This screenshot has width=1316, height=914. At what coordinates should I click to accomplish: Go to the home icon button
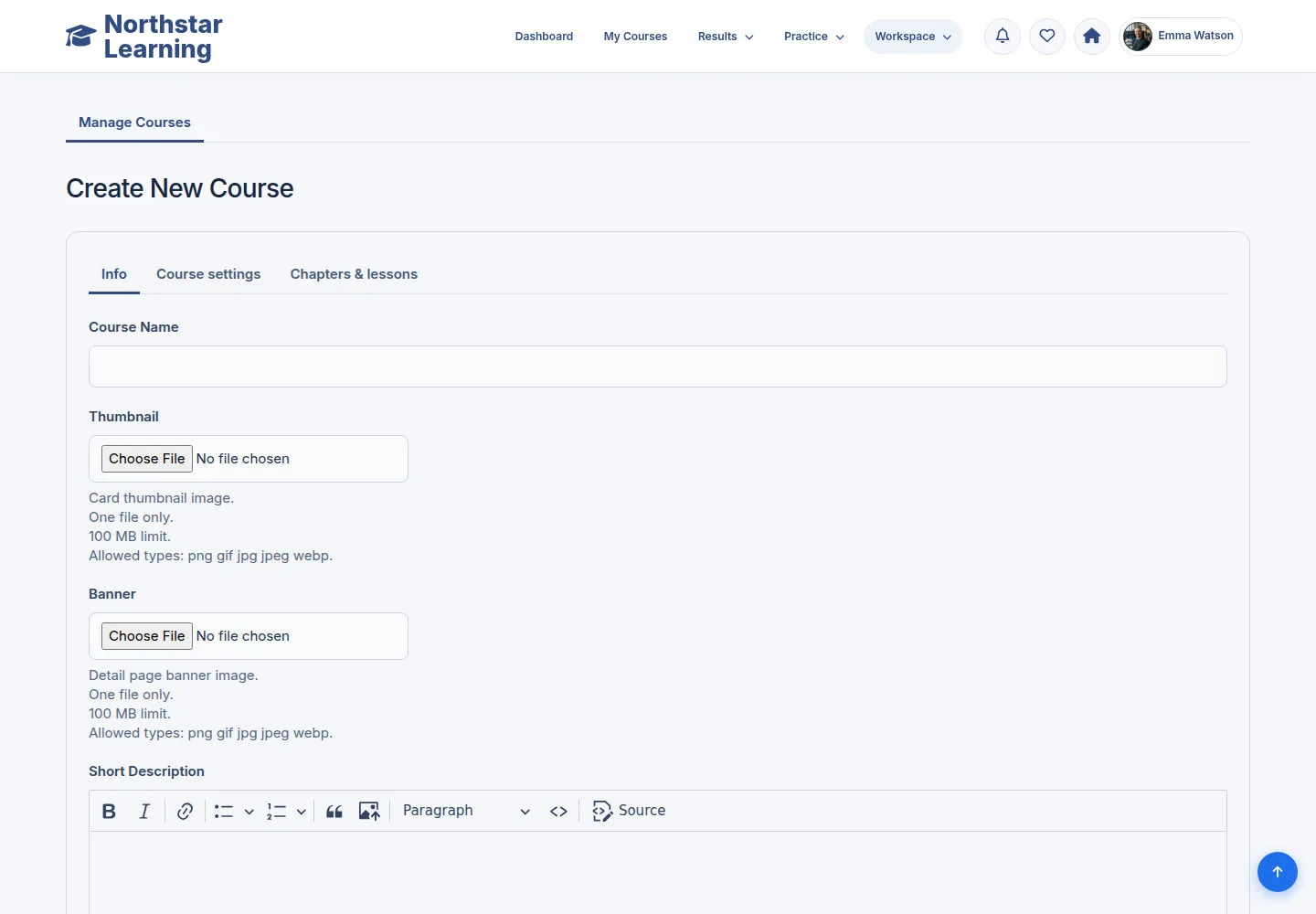pyautogui.click(x=1092, y=37)
